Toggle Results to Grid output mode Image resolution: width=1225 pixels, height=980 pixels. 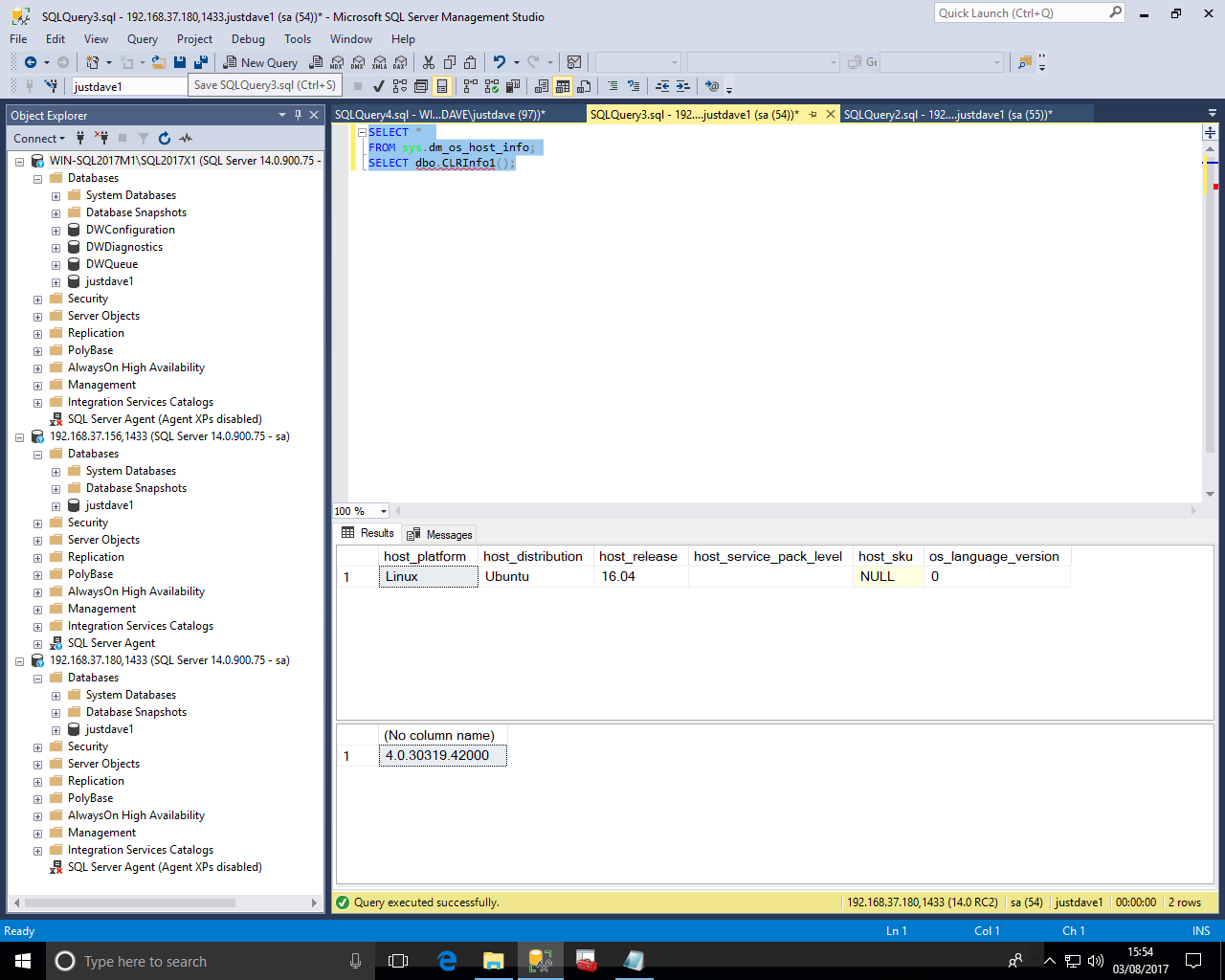coord(563,86)
